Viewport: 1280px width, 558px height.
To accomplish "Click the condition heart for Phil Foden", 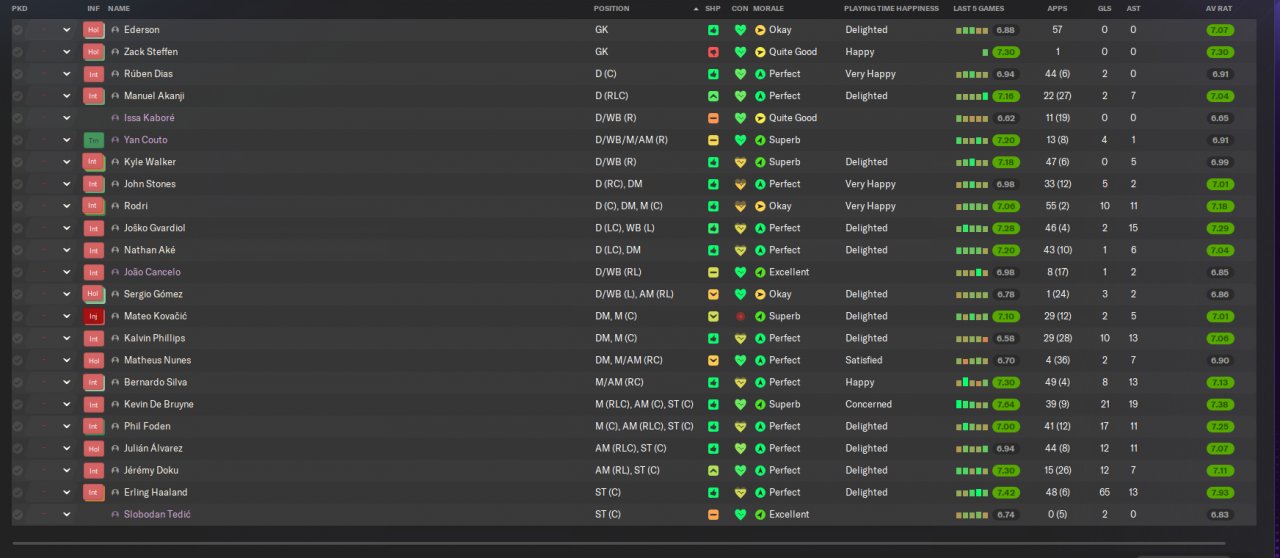I will [741, 426].
